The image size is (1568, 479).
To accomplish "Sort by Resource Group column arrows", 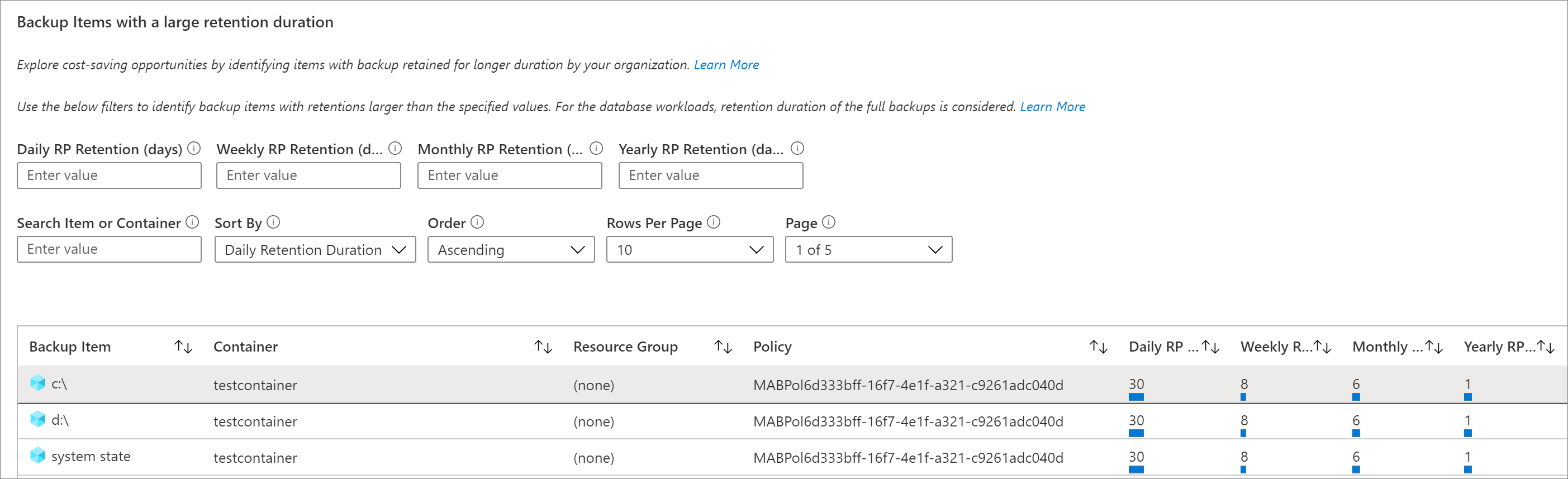I will [723, 347].
